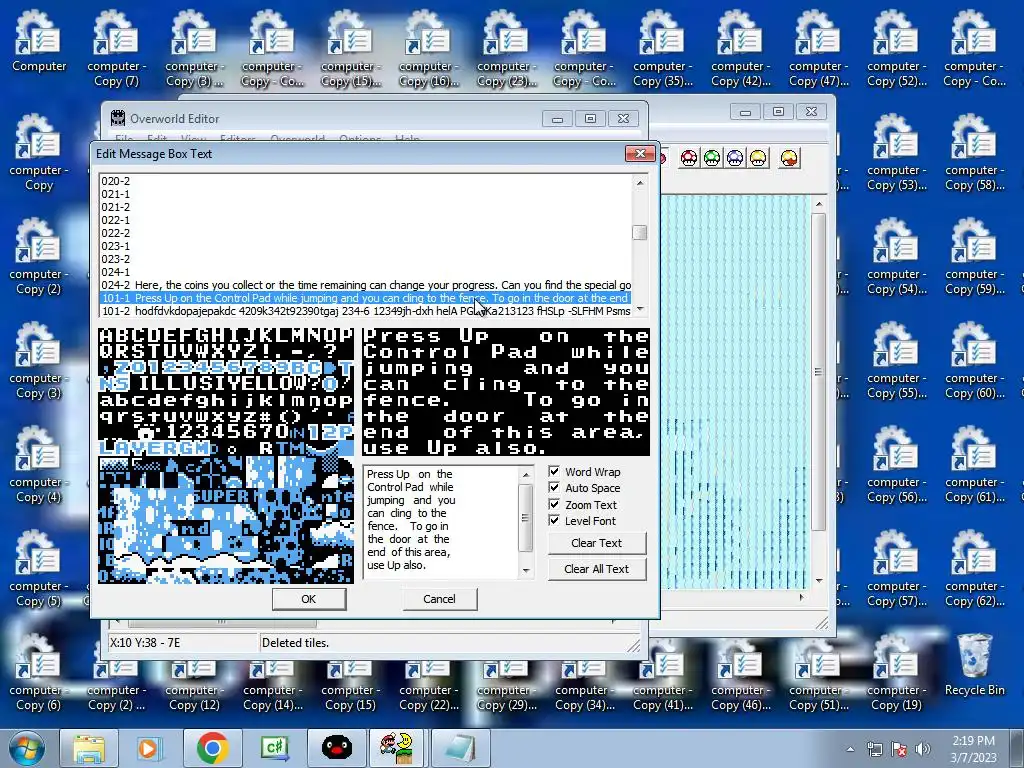
Task: Disable the Level Font checkbox
Action: pyautogui.click(x=554, y=521)
